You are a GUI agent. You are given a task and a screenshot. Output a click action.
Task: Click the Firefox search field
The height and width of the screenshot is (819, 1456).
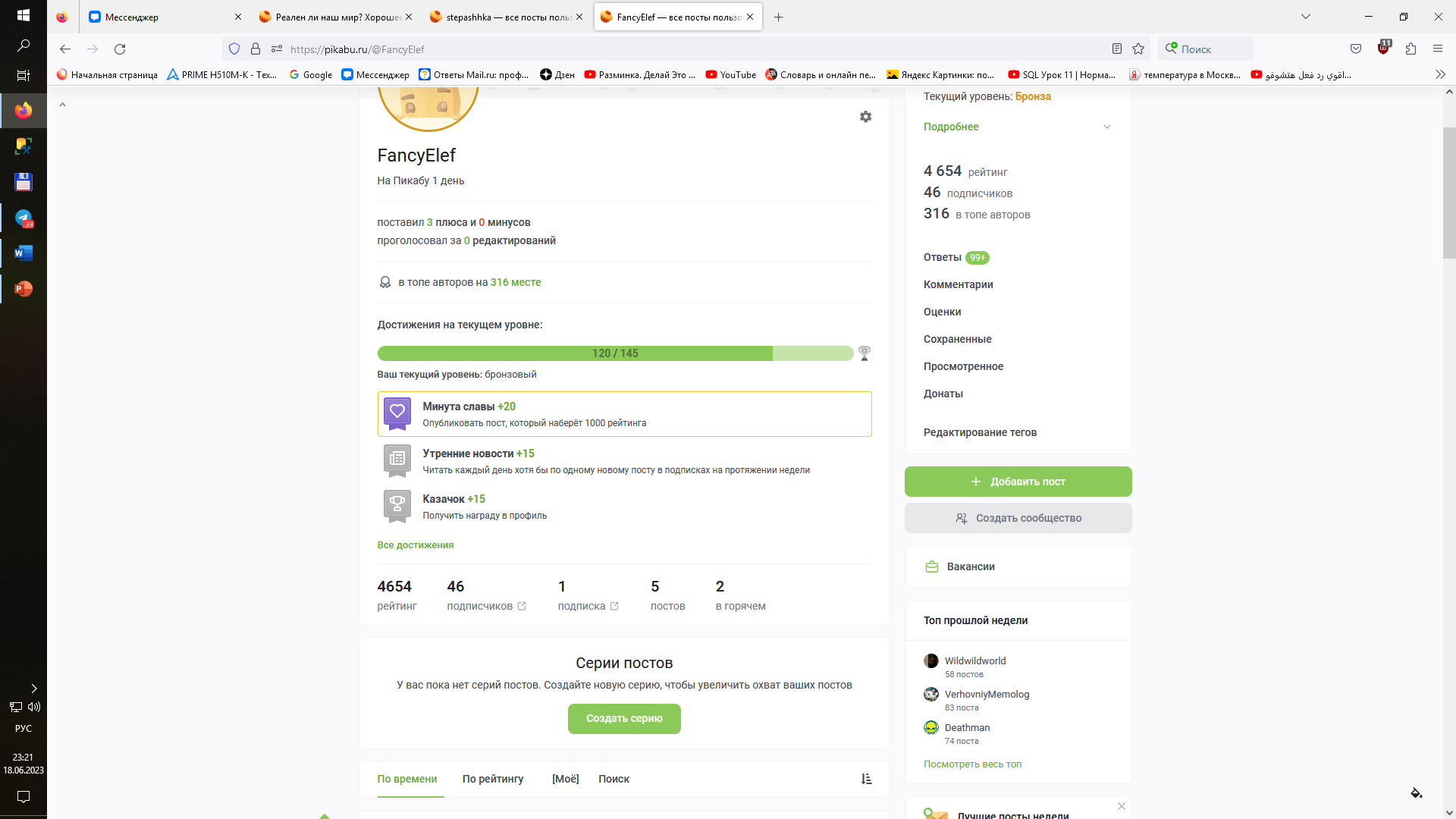(x=1205, y=49)
